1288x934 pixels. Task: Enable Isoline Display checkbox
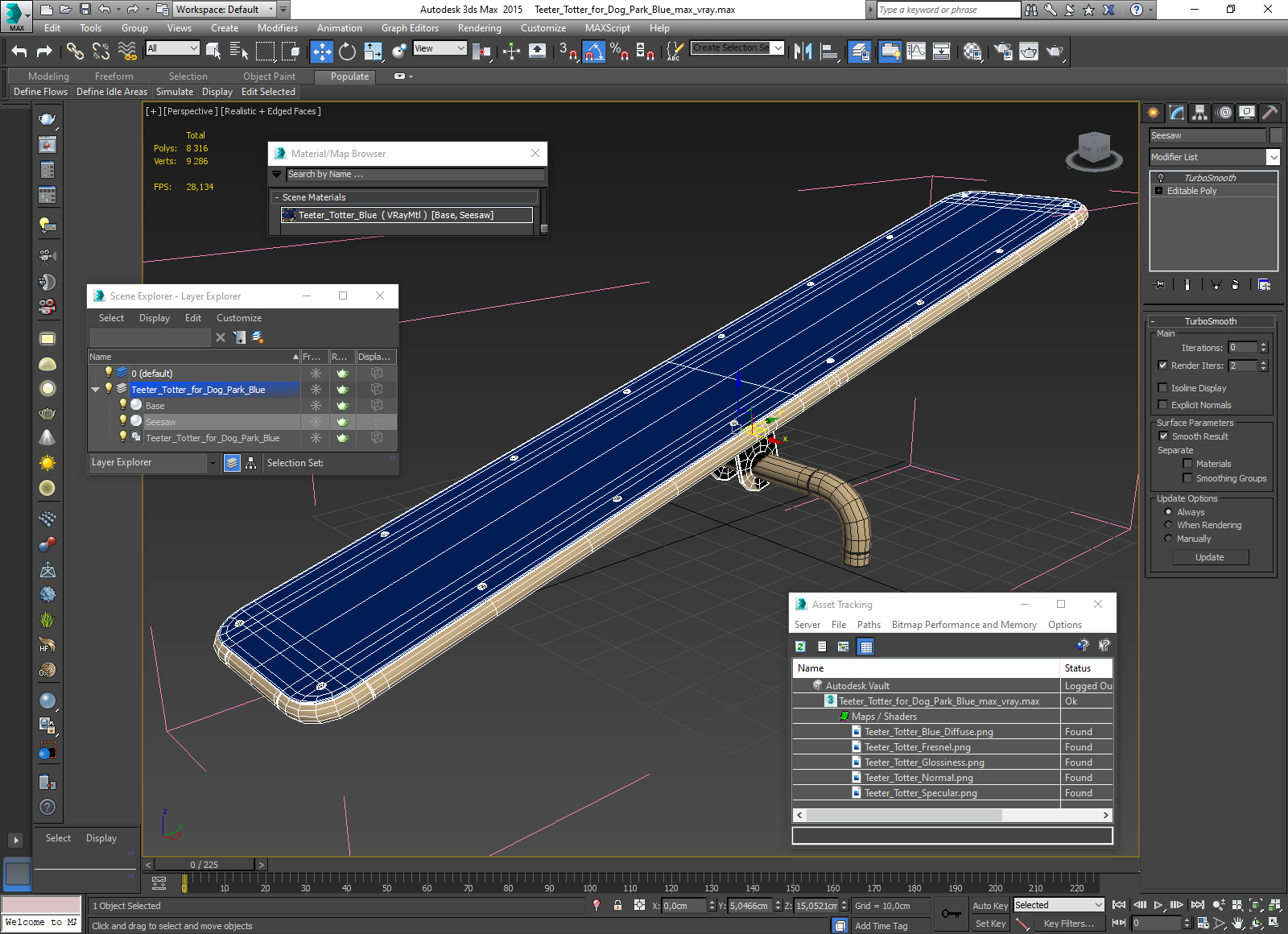coord(1162,388)
